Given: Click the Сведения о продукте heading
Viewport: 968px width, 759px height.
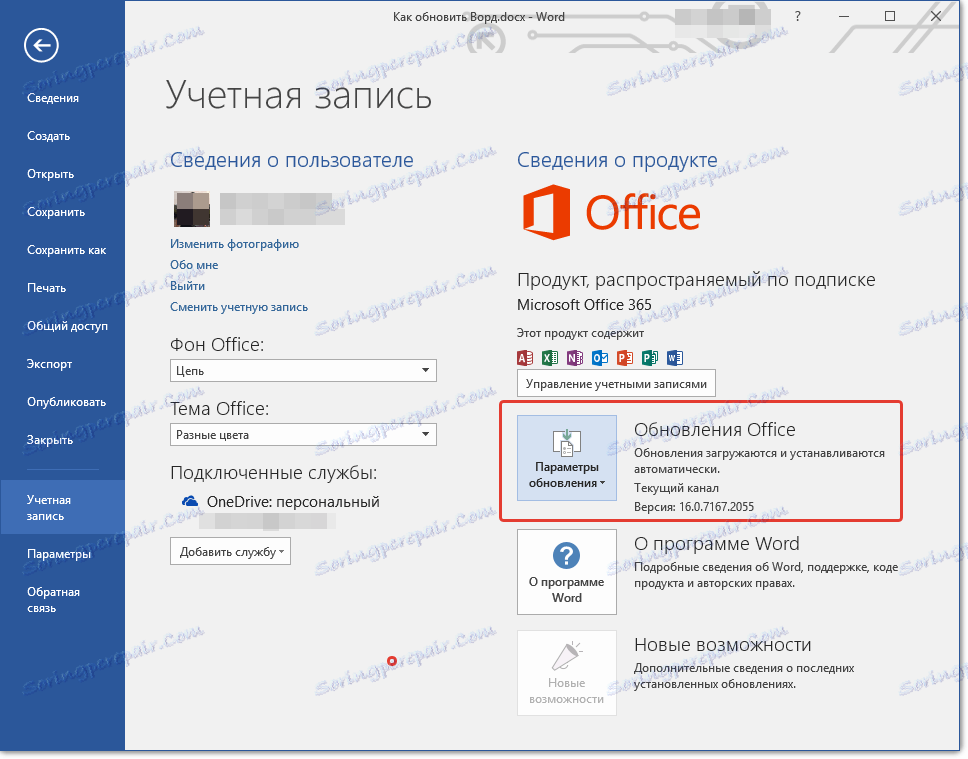Looking at the screenshot, I should click(x=617, y=160).
